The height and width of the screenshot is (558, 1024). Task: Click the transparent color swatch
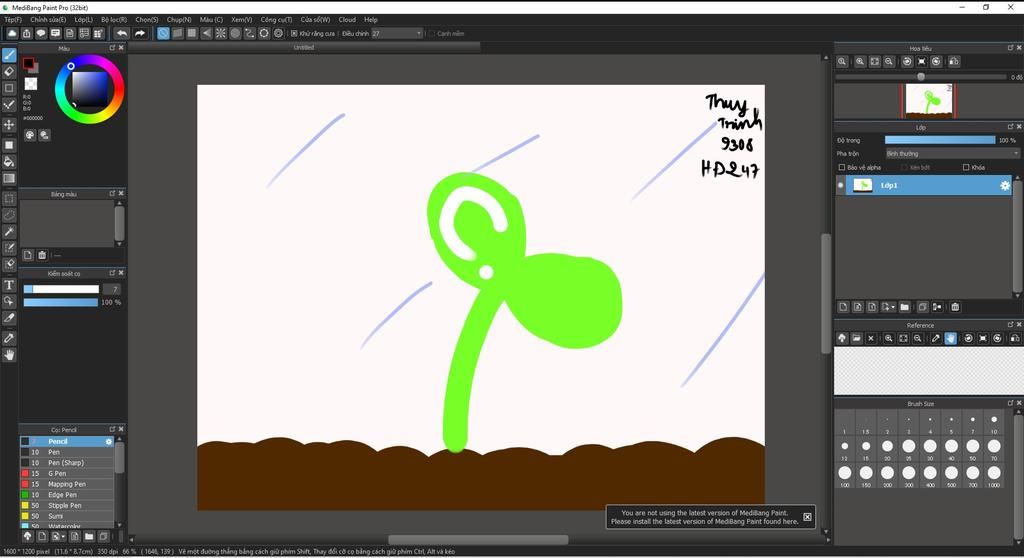(x=31, y=84)
